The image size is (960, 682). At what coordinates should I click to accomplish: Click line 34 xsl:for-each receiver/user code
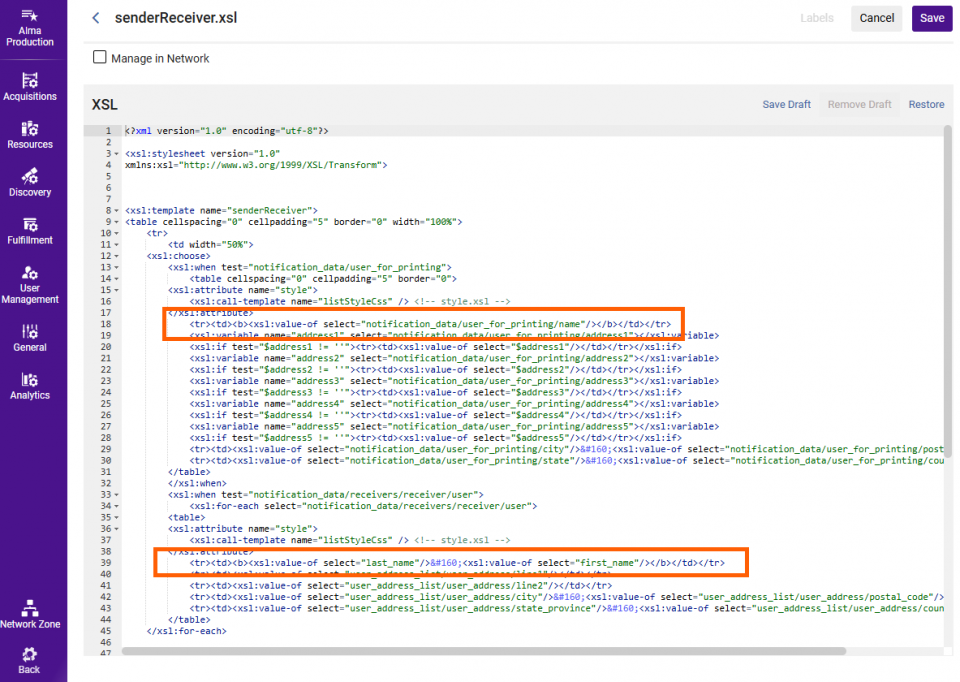363,506
